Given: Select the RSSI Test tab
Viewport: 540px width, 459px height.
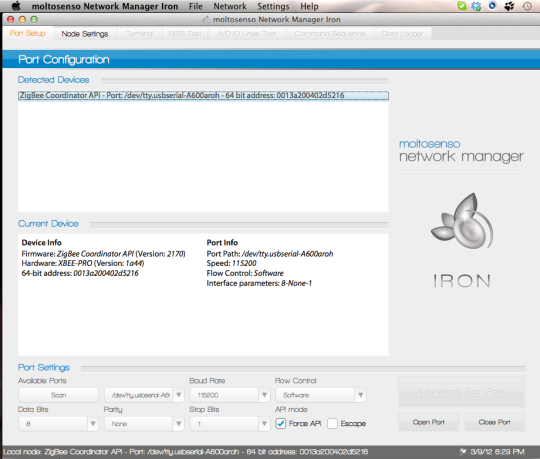Looking at the screenshot, I should (185, 34).
